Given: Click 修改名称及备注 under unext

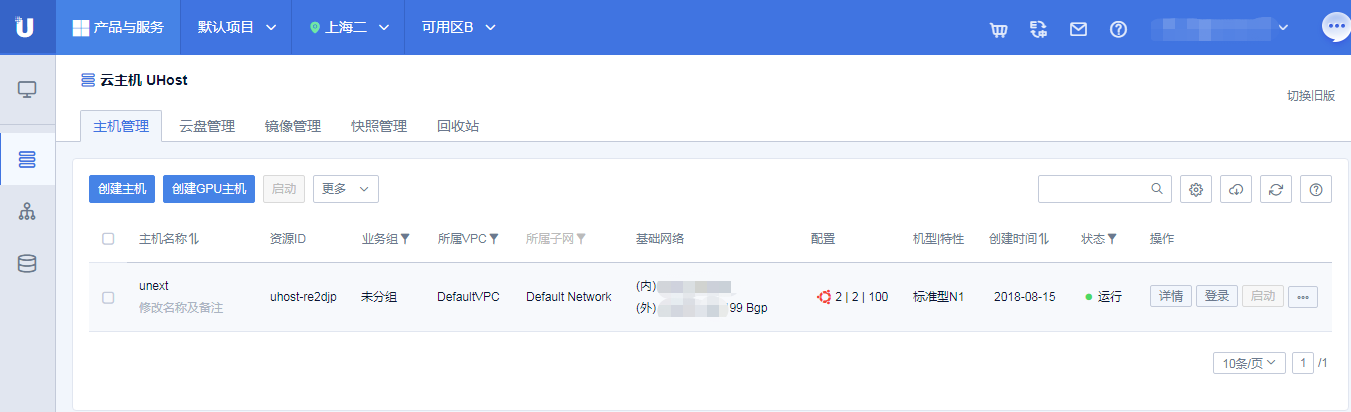Looking at the screenshot, I should coord(181,308).
